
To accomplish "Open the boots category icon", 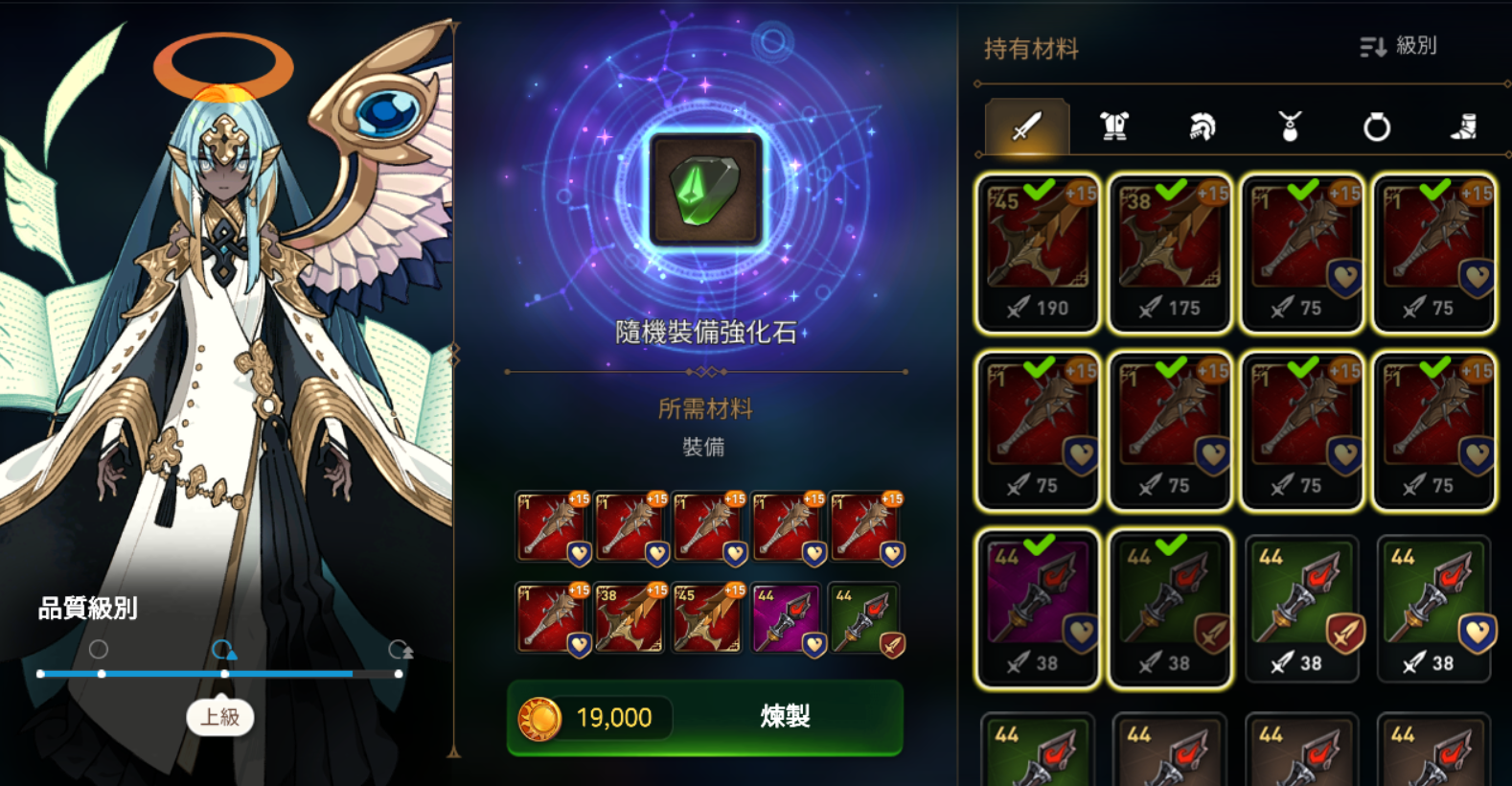I will click(x=1463, y=127).
